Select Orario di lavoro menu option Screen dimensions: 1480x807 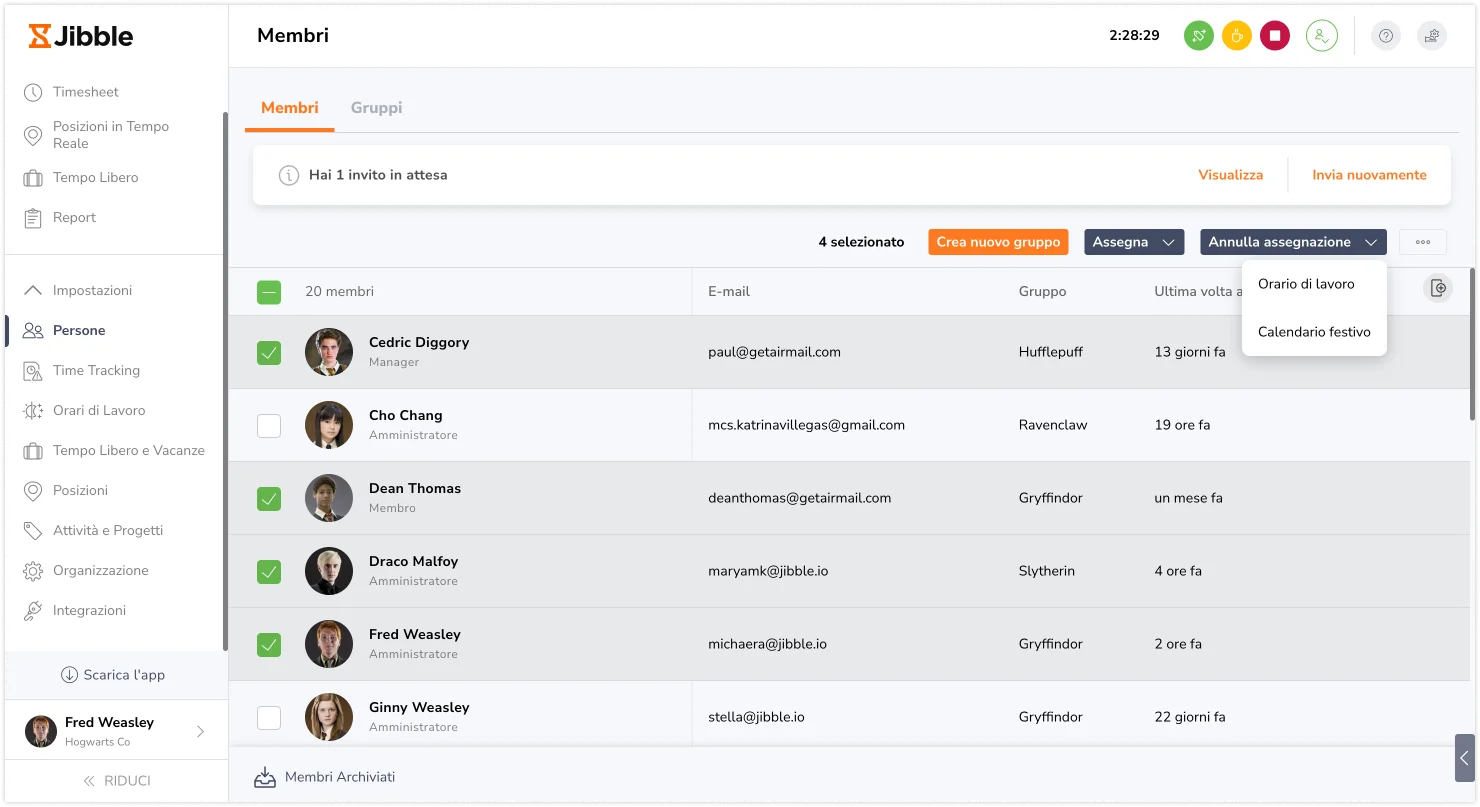pos(1314,284)
